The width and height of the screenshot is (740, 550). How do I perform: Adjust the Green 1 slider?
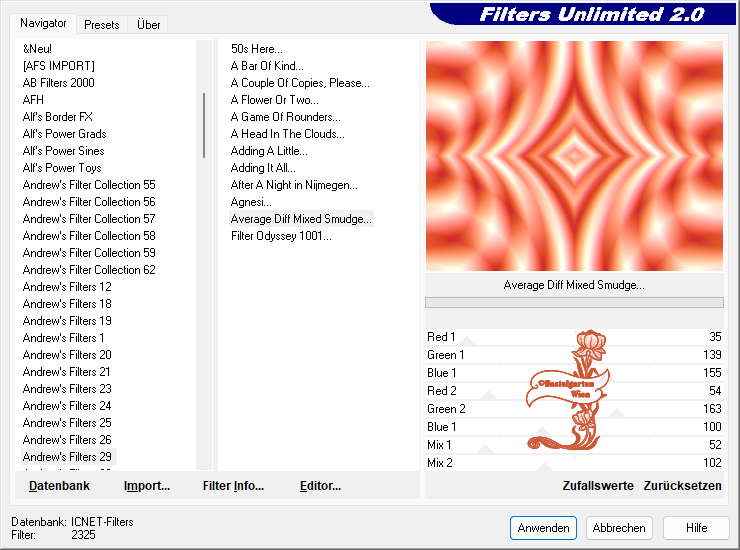tap(574, 355)
